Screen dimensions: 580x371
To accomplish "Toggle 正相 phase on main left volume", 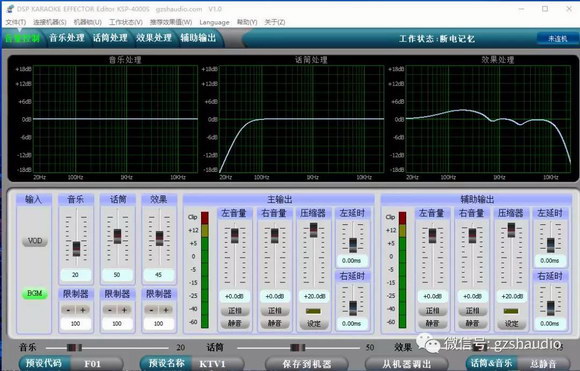I will (x=235, y=311).
